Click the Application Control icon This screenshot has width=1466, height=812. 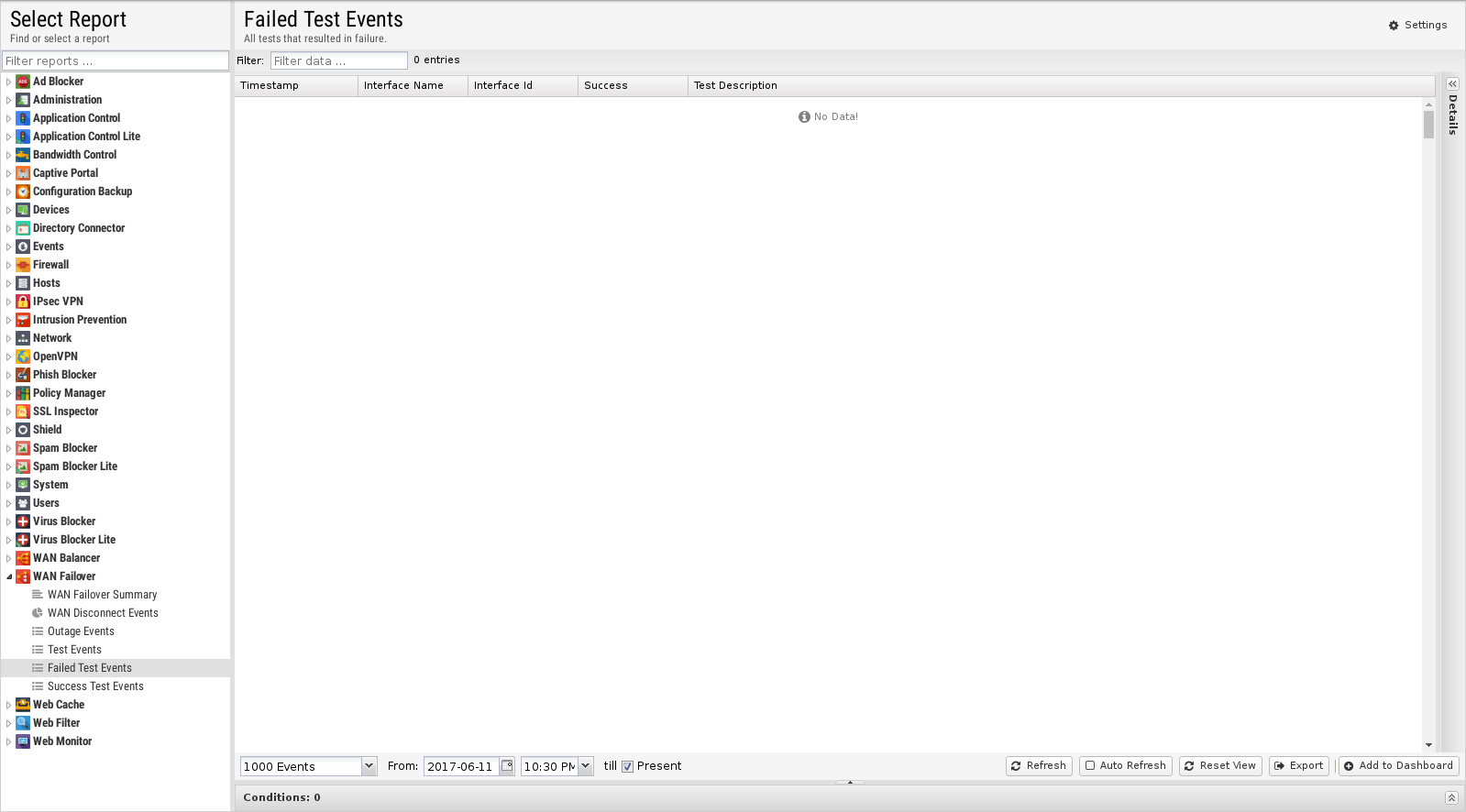(x=23, y=118)
